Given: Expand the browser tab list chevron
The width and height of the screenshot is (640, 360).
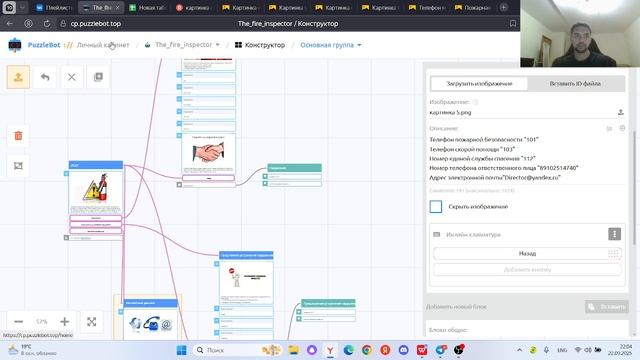Looking at the screenshot, I should coord(22,7).
